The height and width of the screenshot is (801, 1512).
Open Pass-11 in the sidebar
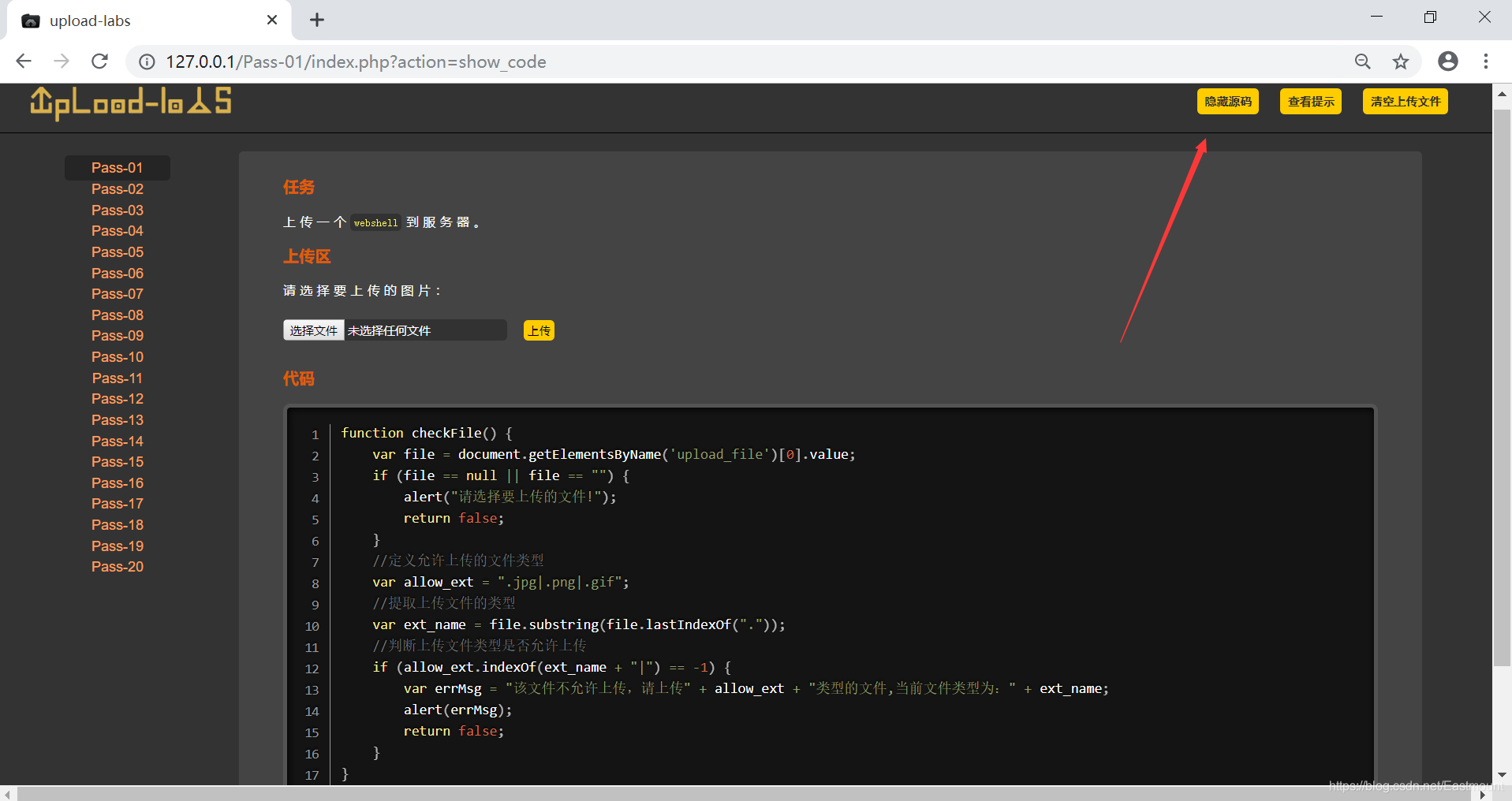point(118,378)
